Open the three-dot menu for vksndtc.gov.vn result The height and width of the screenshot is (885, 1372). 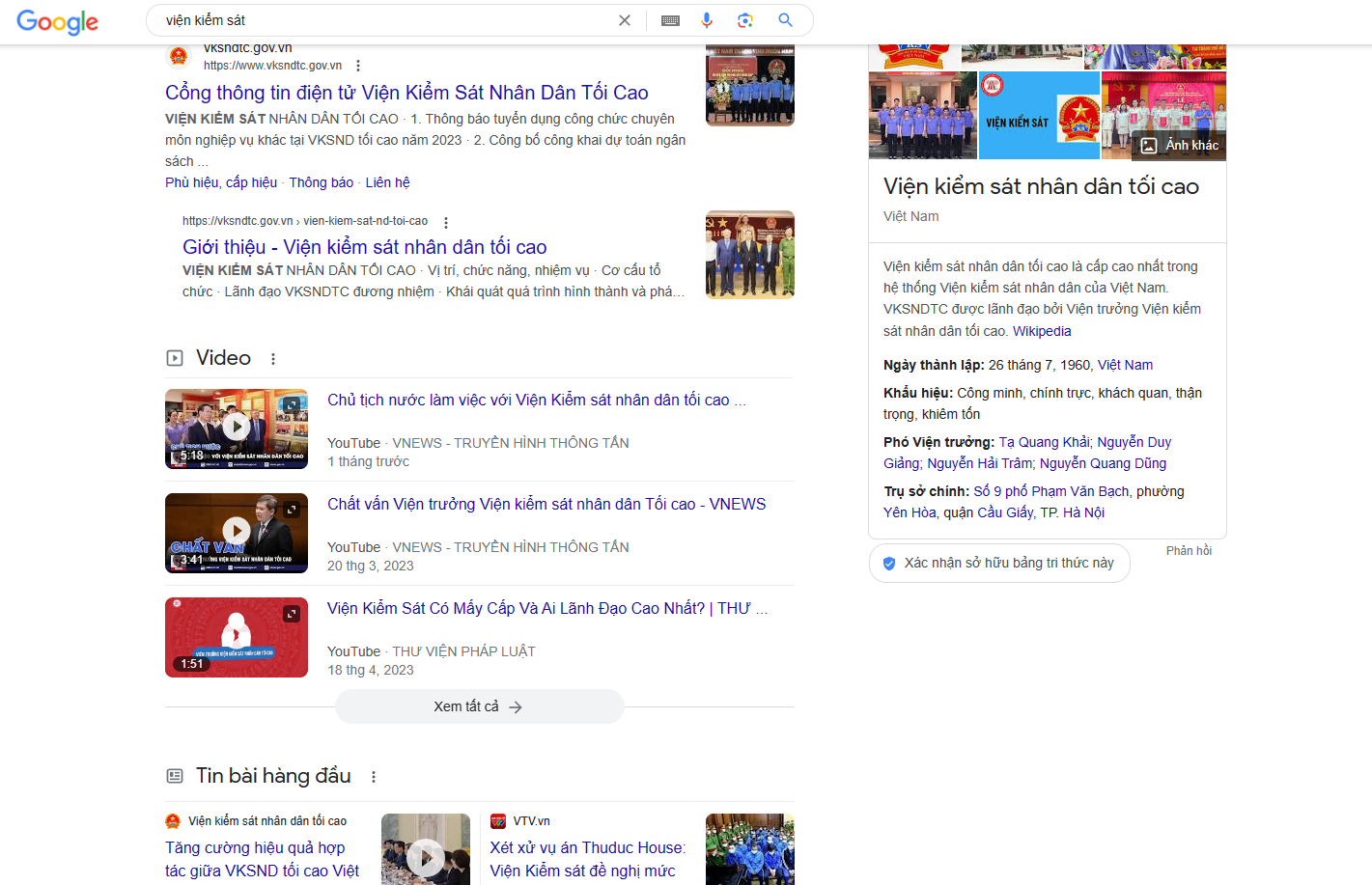click(357, 65)
